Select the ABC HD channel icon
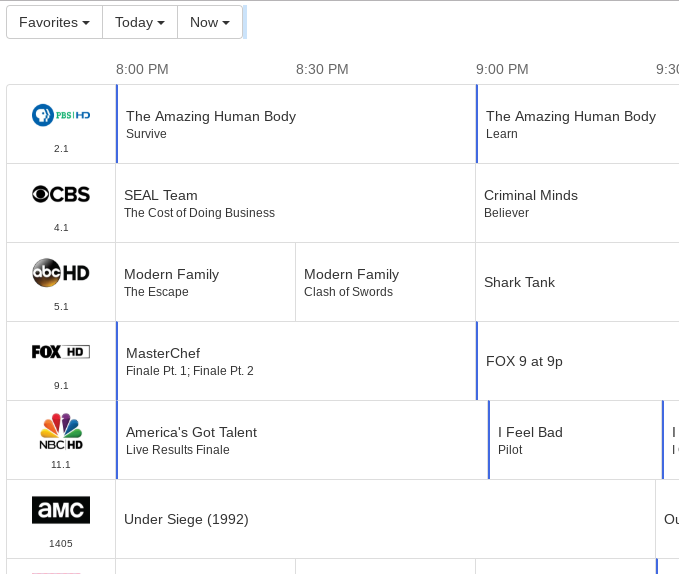 click(61, 272)
